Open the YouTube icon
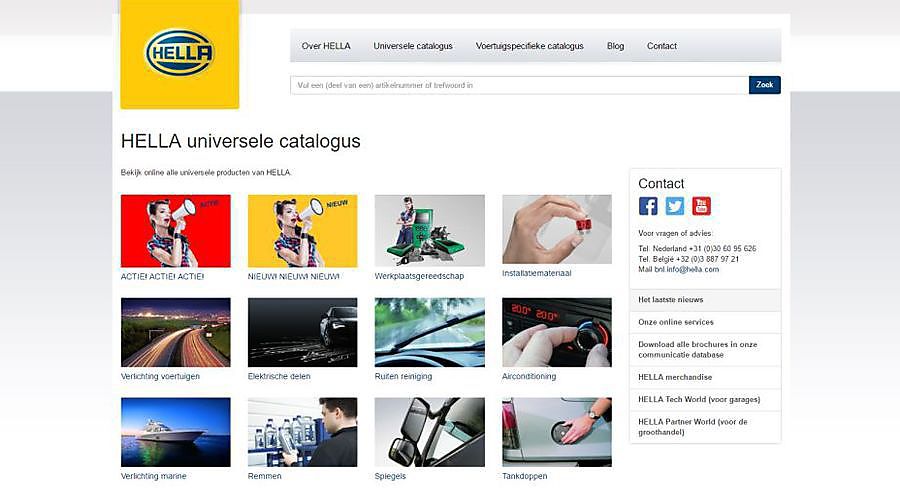Screen dimensions: 900x495 pos(701,206)
